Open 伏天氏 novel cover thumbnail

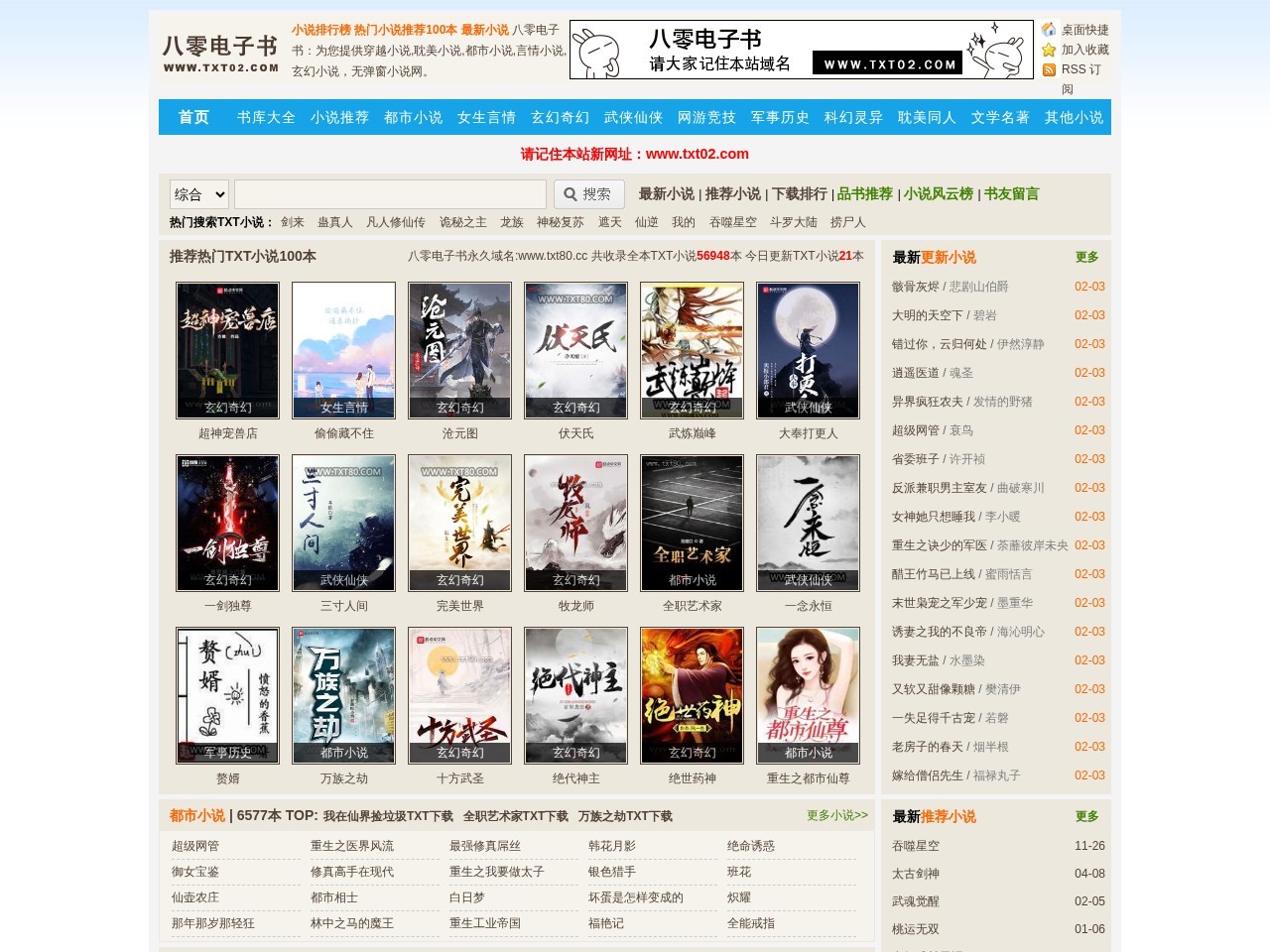pyautogui.click(x=575, y=350)
